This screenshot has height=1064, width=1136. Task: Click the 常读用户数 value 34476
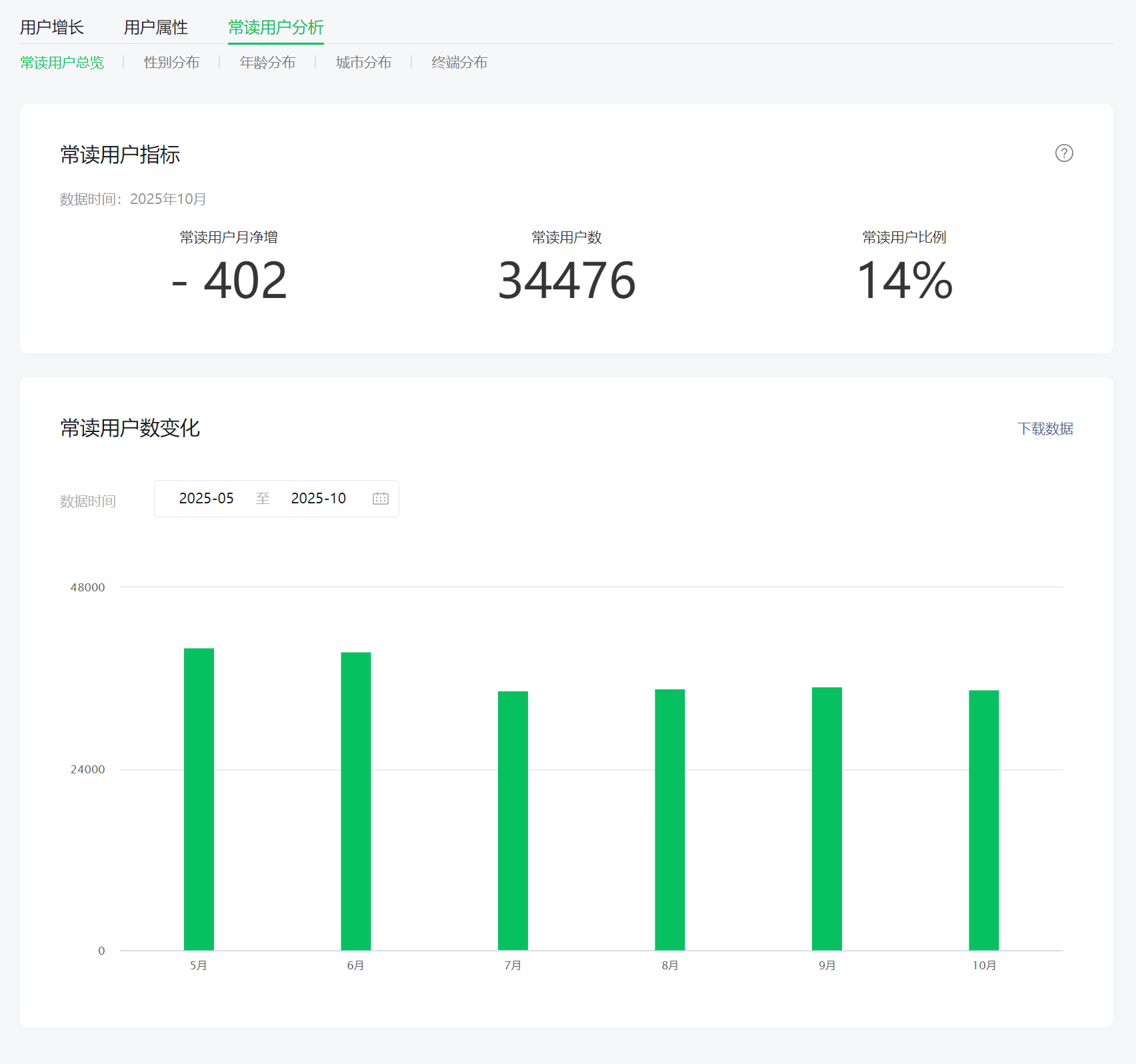(567, 281)
